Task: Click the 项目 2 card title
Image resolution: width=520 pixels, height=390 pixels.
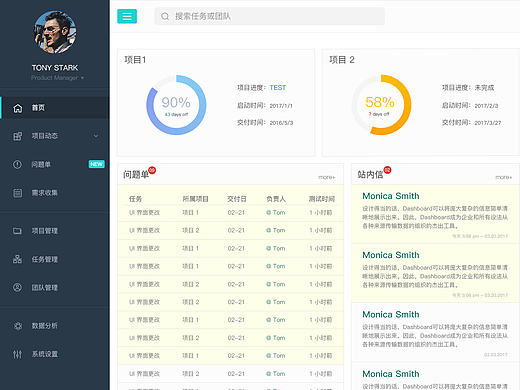Action: point(342,60)
